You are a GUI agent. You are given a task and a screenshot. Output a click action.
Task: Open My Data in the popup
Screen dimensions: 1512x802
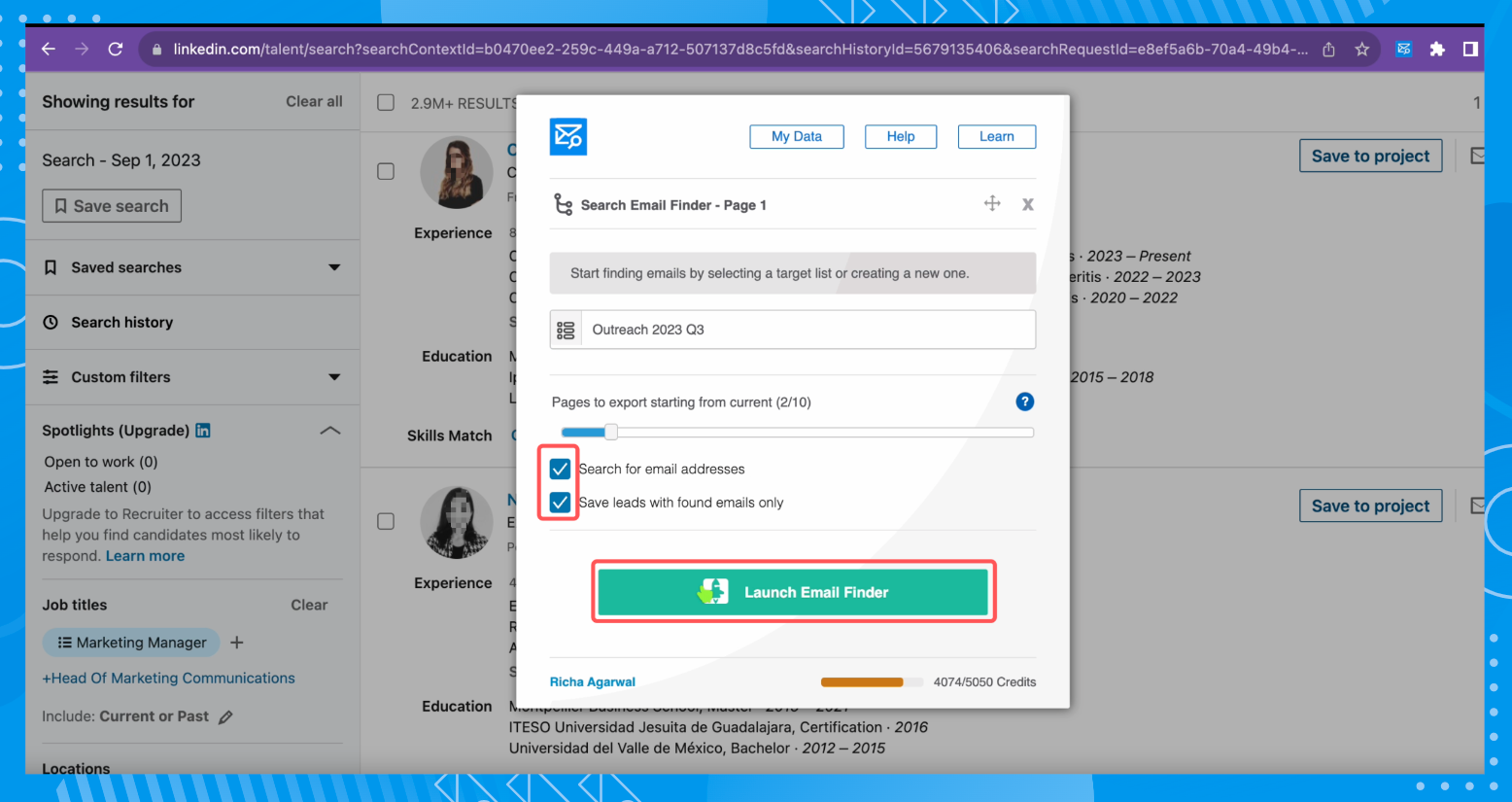(x=797, y=137)
